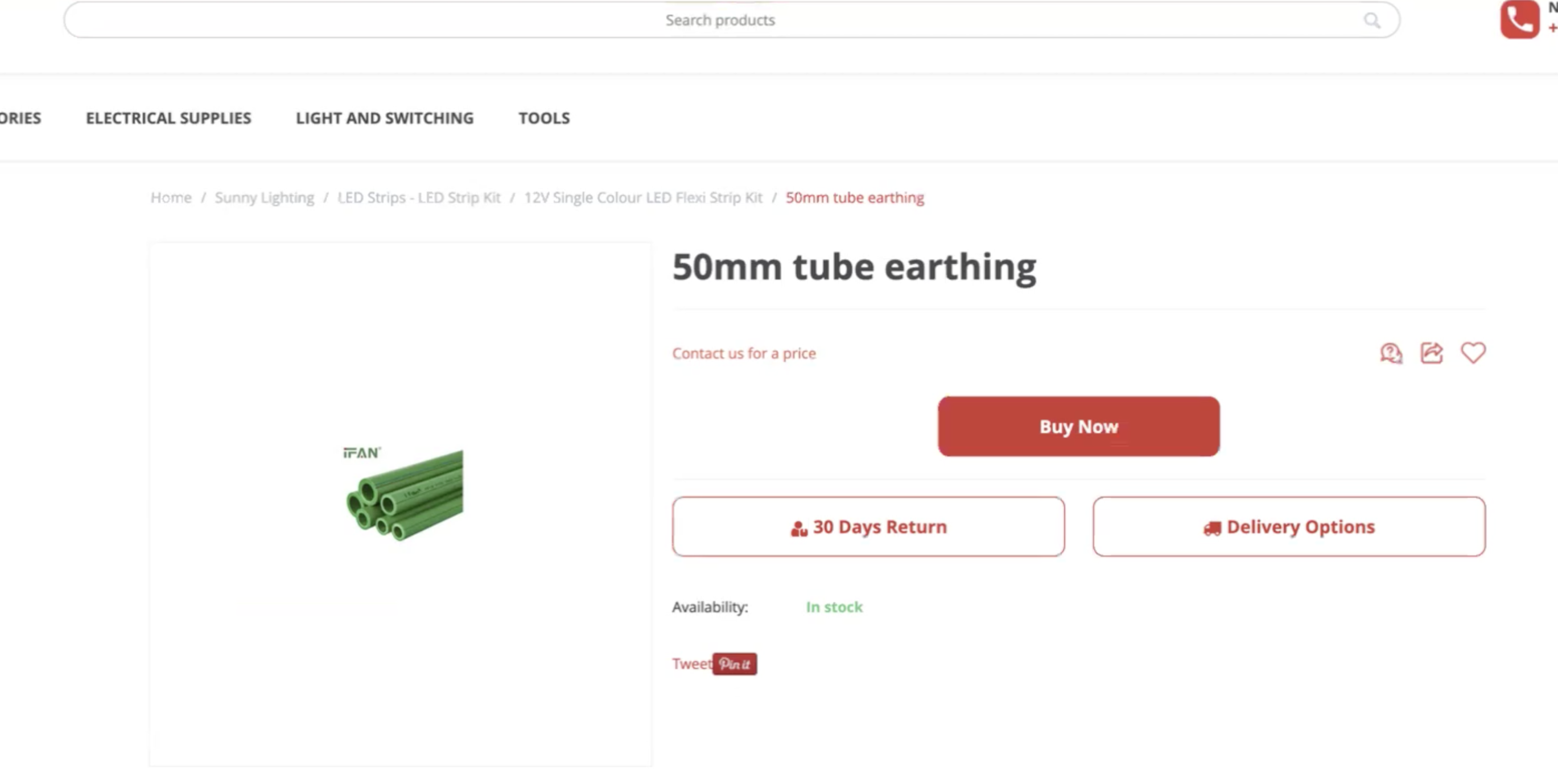Add product to wishlist with heart icon
1558x784 pixels.
(1473, 353)
